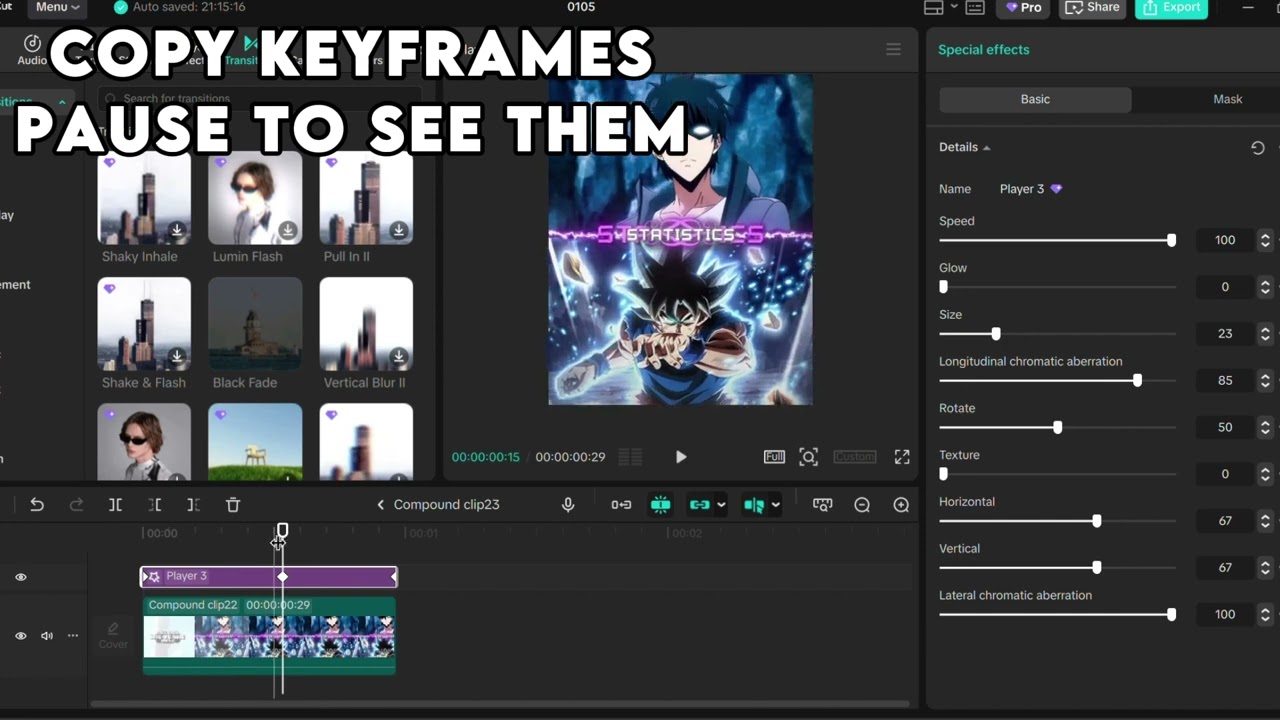Click the timeline fit-to-window icon beside zoom out
1280x720 pixels.
coord(823,505)
